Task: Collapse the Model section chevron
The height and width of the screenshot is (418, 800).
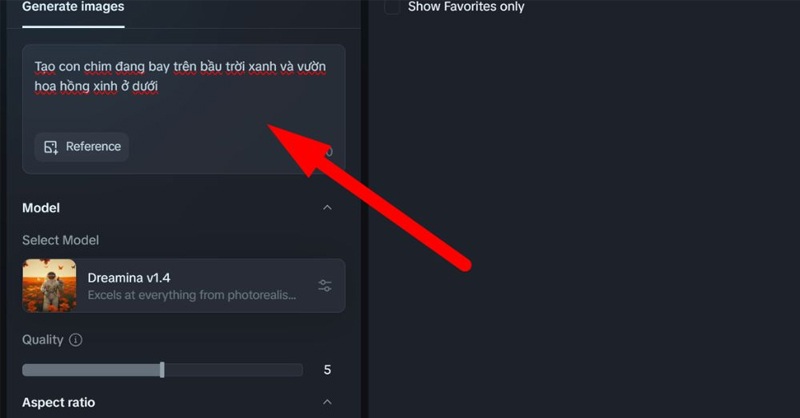Action: point(327,208)
